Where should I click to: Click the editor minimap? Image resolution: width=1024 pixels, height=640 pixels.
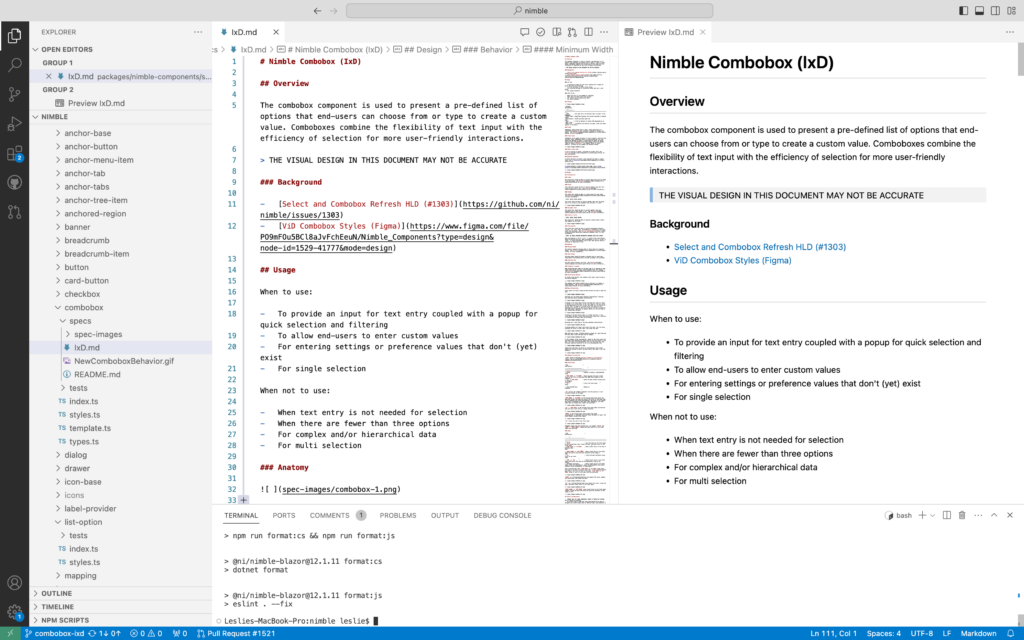pos(586,280)
